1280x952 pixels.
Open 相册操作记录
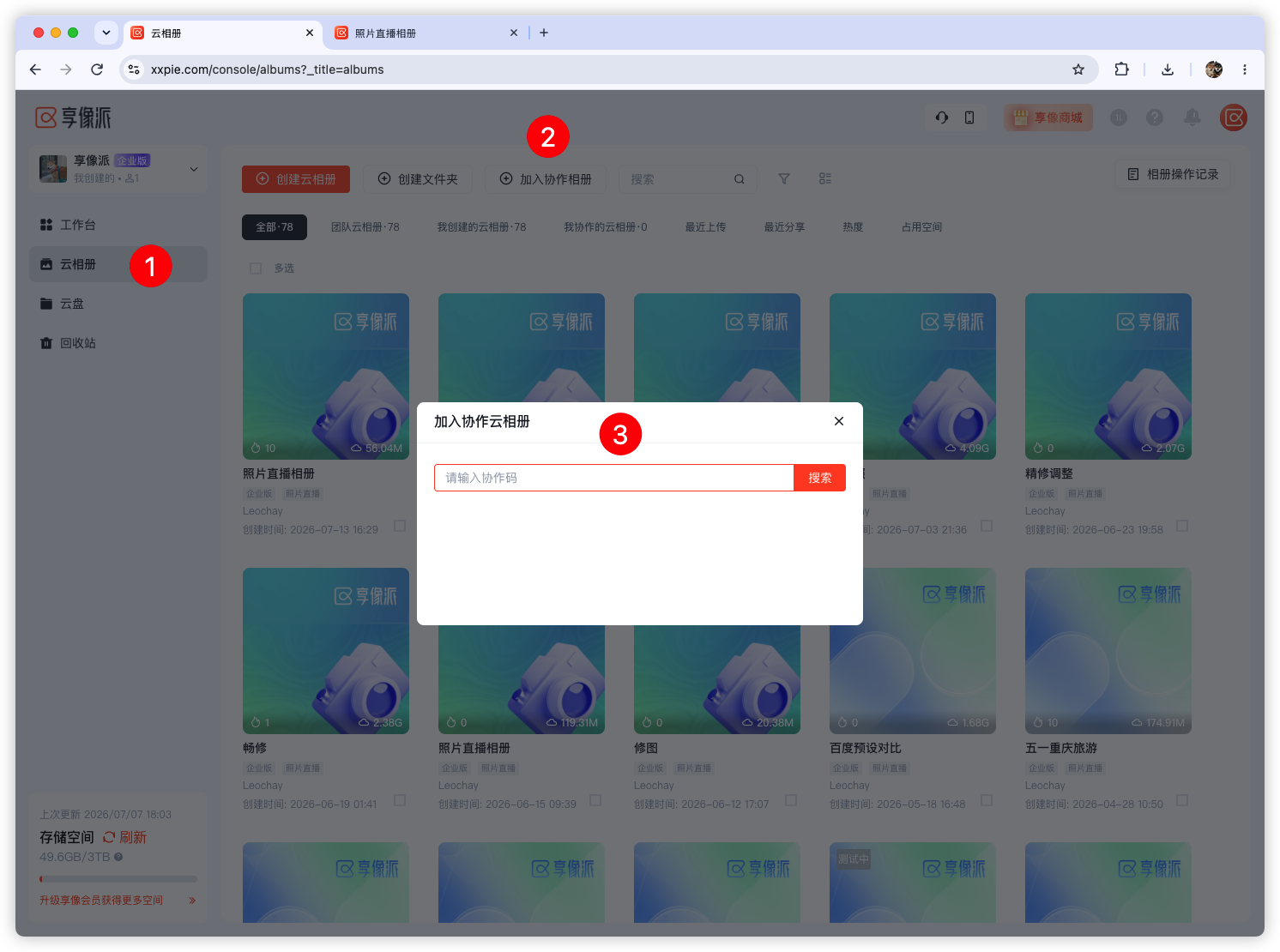(1173, 174)
